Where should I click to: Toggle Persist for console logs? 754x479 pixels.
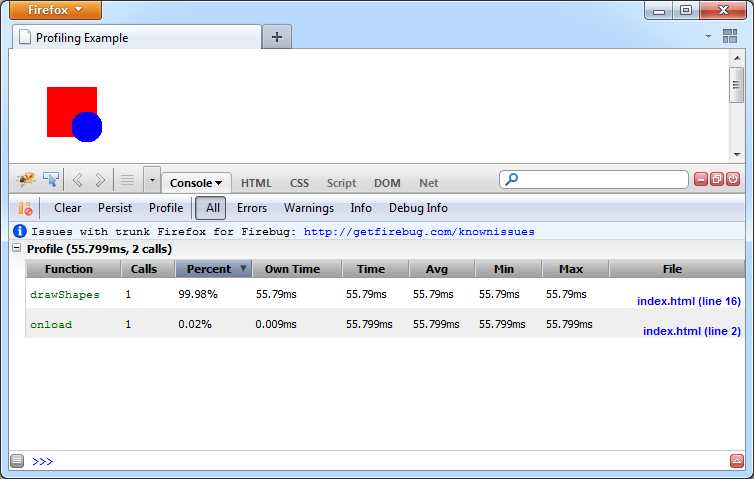click(115, 208)
